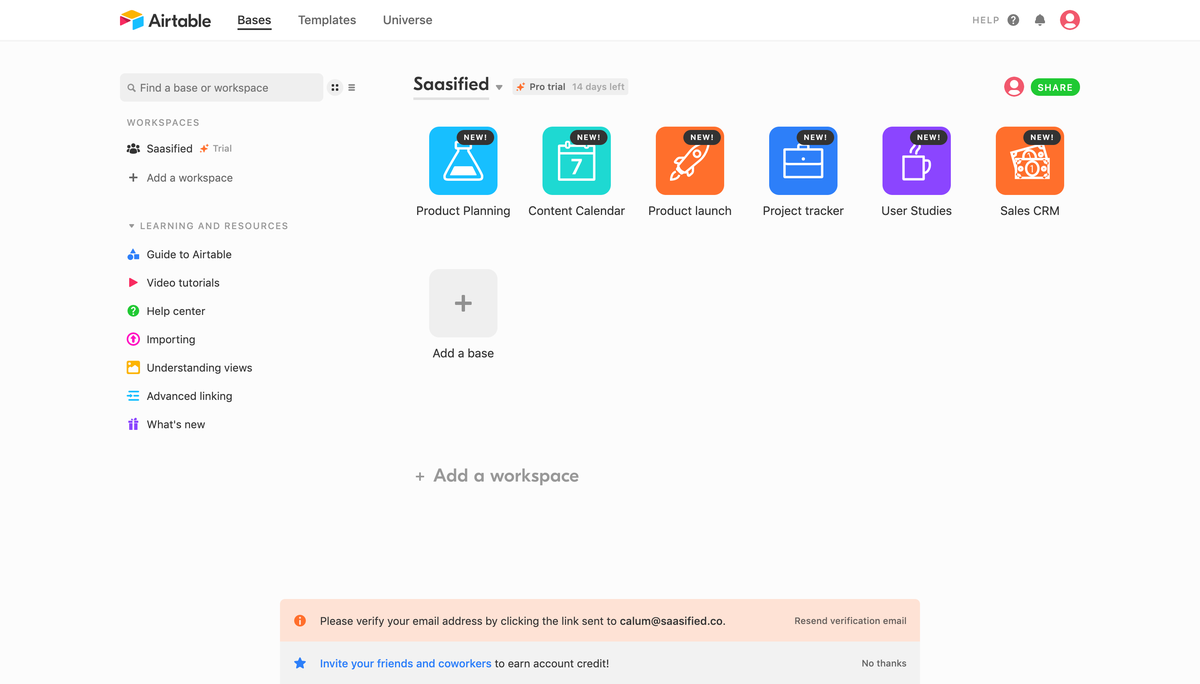This screenshot has height=684, width=1200.
Task: Open Invite your friends and coworkers link
Action: click(x=405, y=663)
